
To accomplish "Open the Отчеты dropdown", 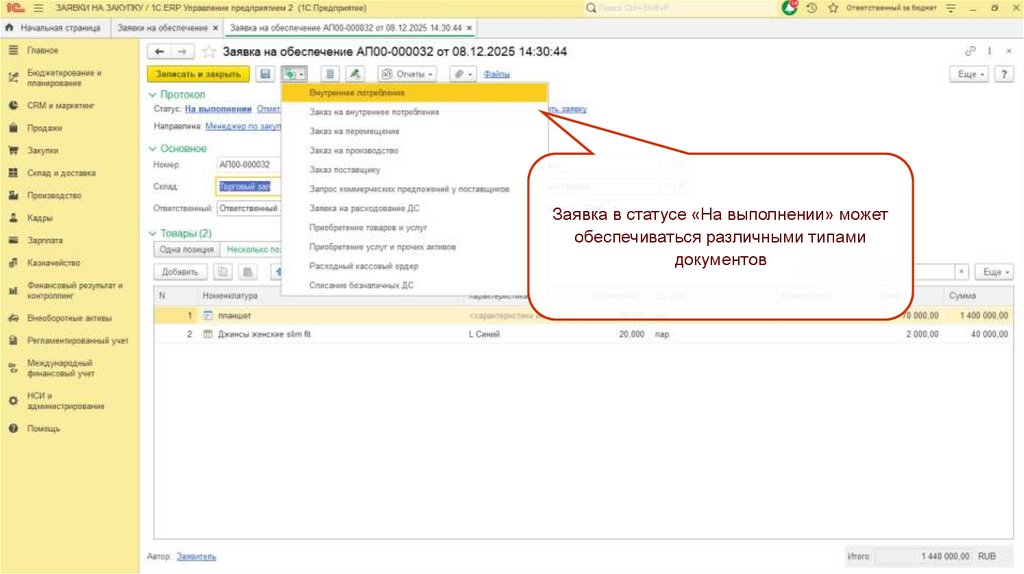I will pyautogui.click(x=407, y=74).
